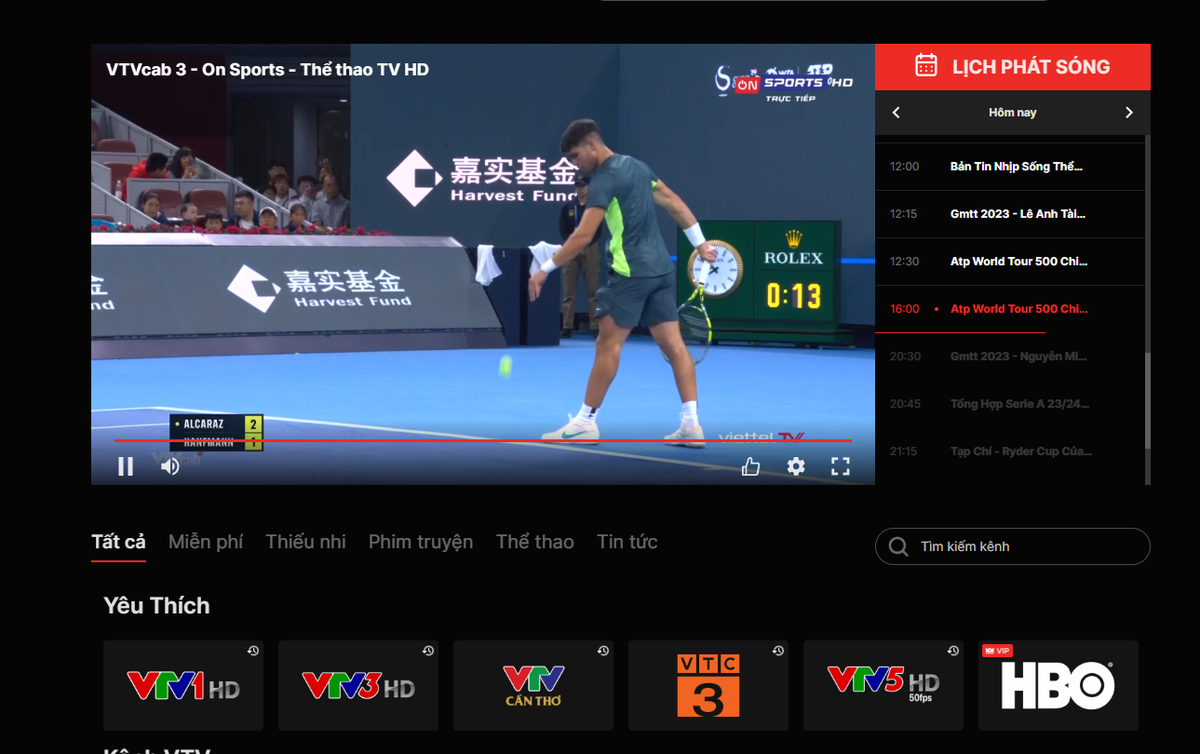Open the VTV5 HD channel
The height and width of the screenshot is (754, 1200).
(883, 686)
